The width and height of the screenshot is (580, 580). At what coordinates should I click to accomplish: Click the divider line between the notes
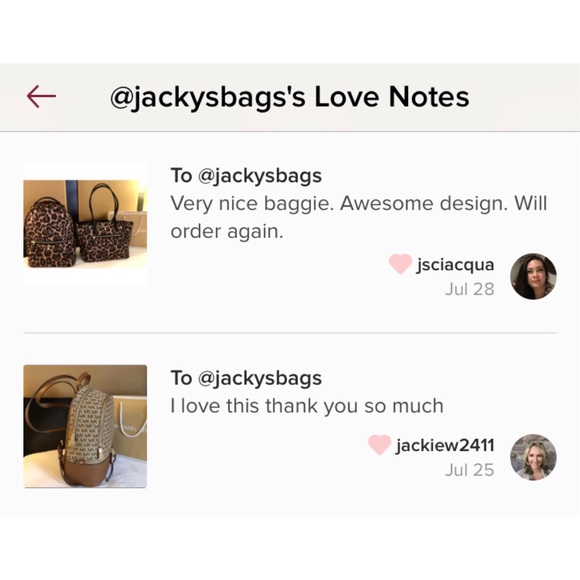click(290, 333)
